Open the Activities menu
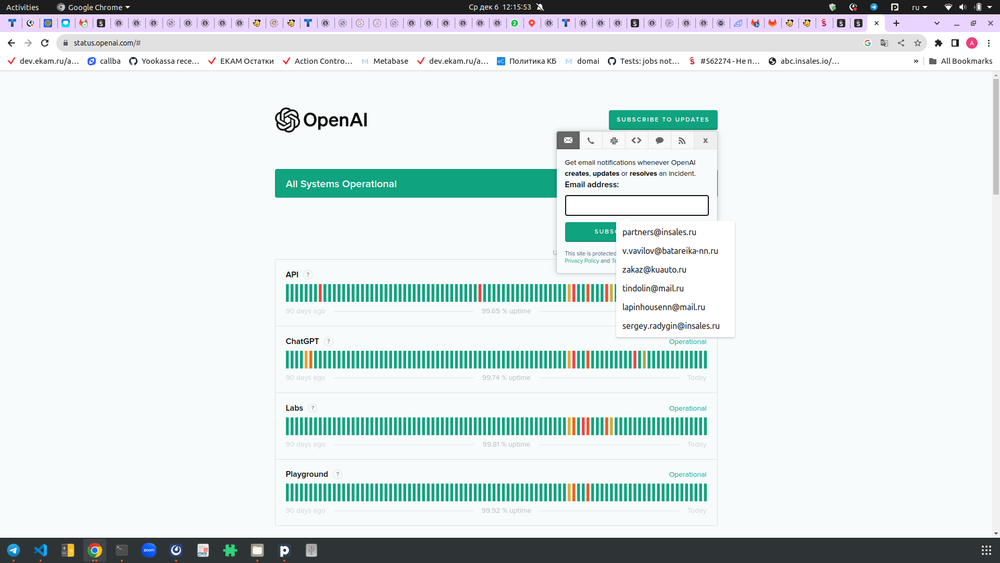The height and width of the screenshot is (563, 1000). click(22, 7)
